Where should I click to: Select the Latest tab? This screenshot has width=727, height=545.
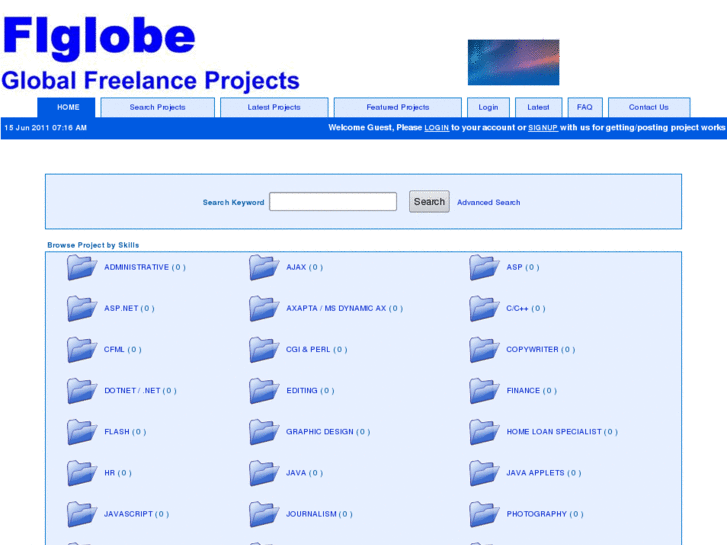538,107
